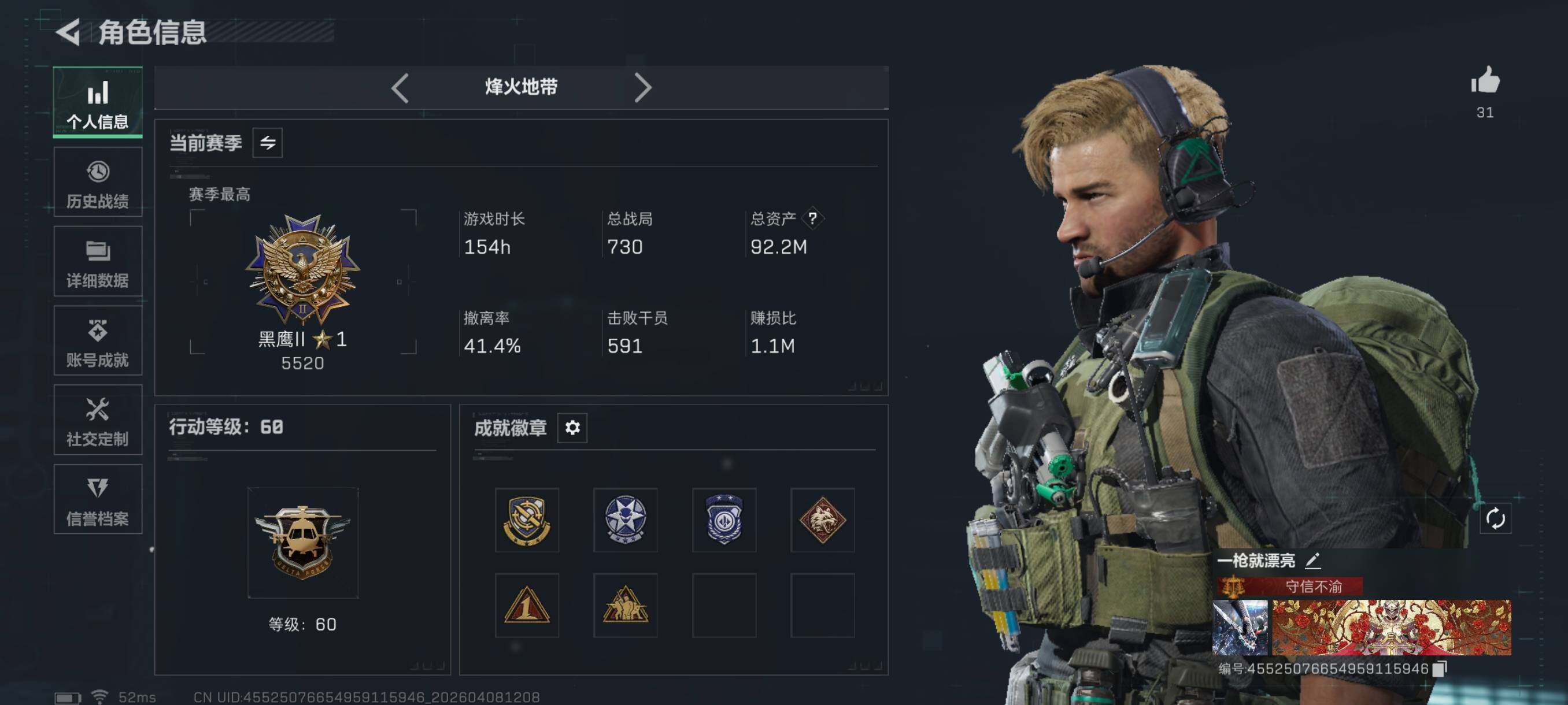Copy the player ID number icon
1568x705 pixels.
(1439, 669)
